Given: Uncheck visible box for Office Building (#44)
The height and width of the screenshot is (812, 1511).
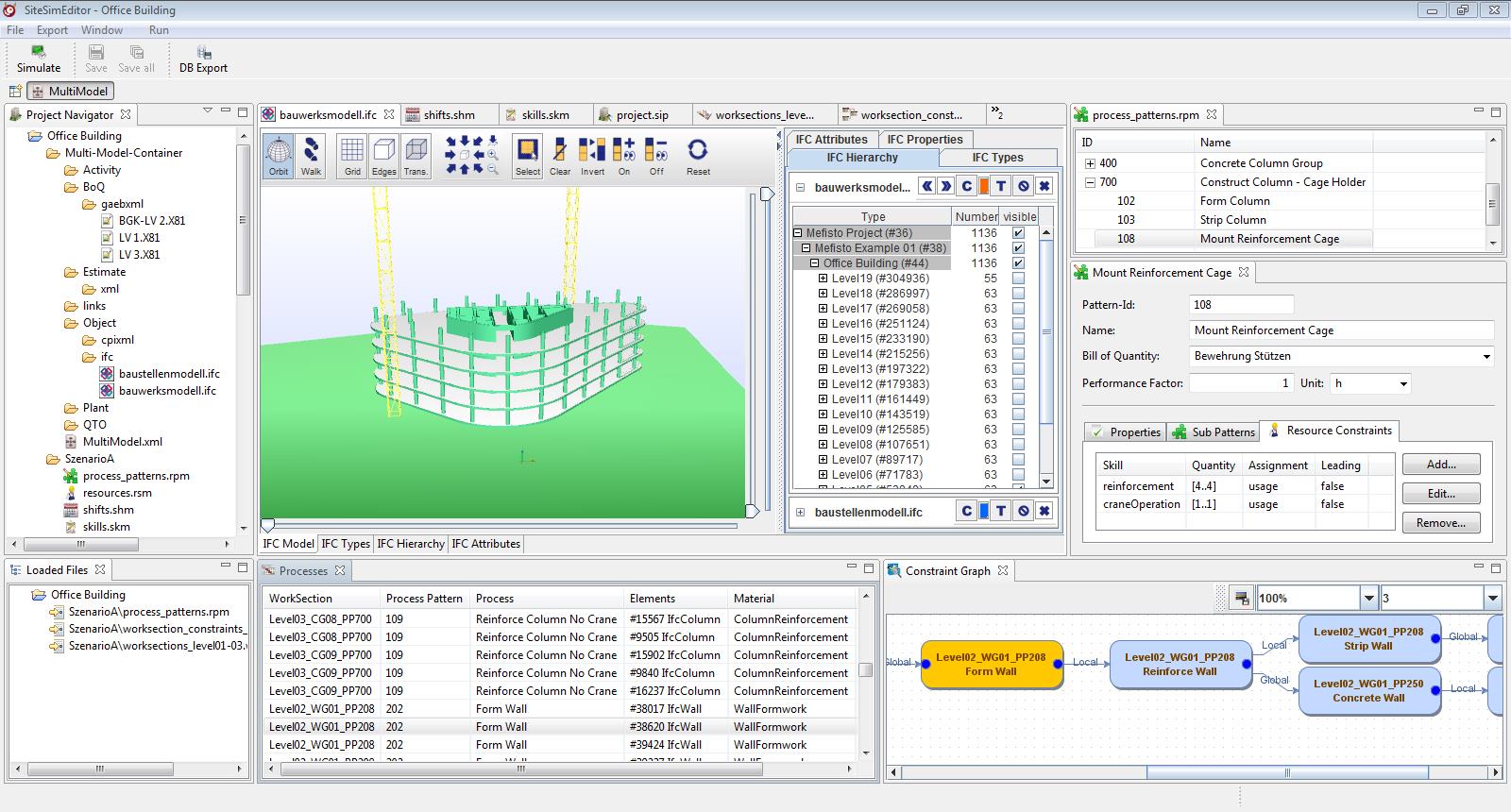Looking at the screenshot, I should pyautogui.click(x=1018, y=263).
